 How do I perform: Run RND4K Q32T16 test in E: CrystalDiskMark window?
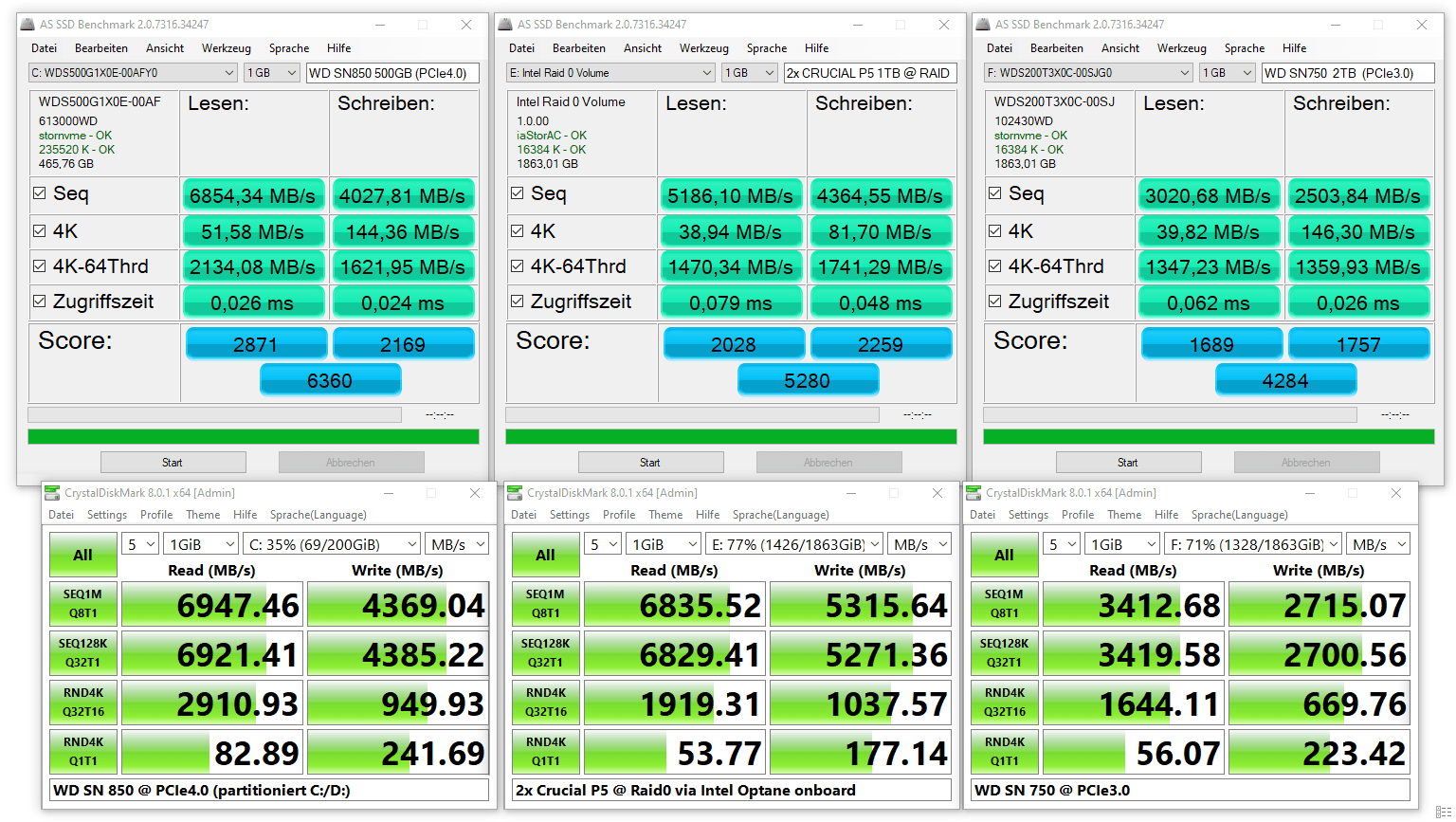546,703
